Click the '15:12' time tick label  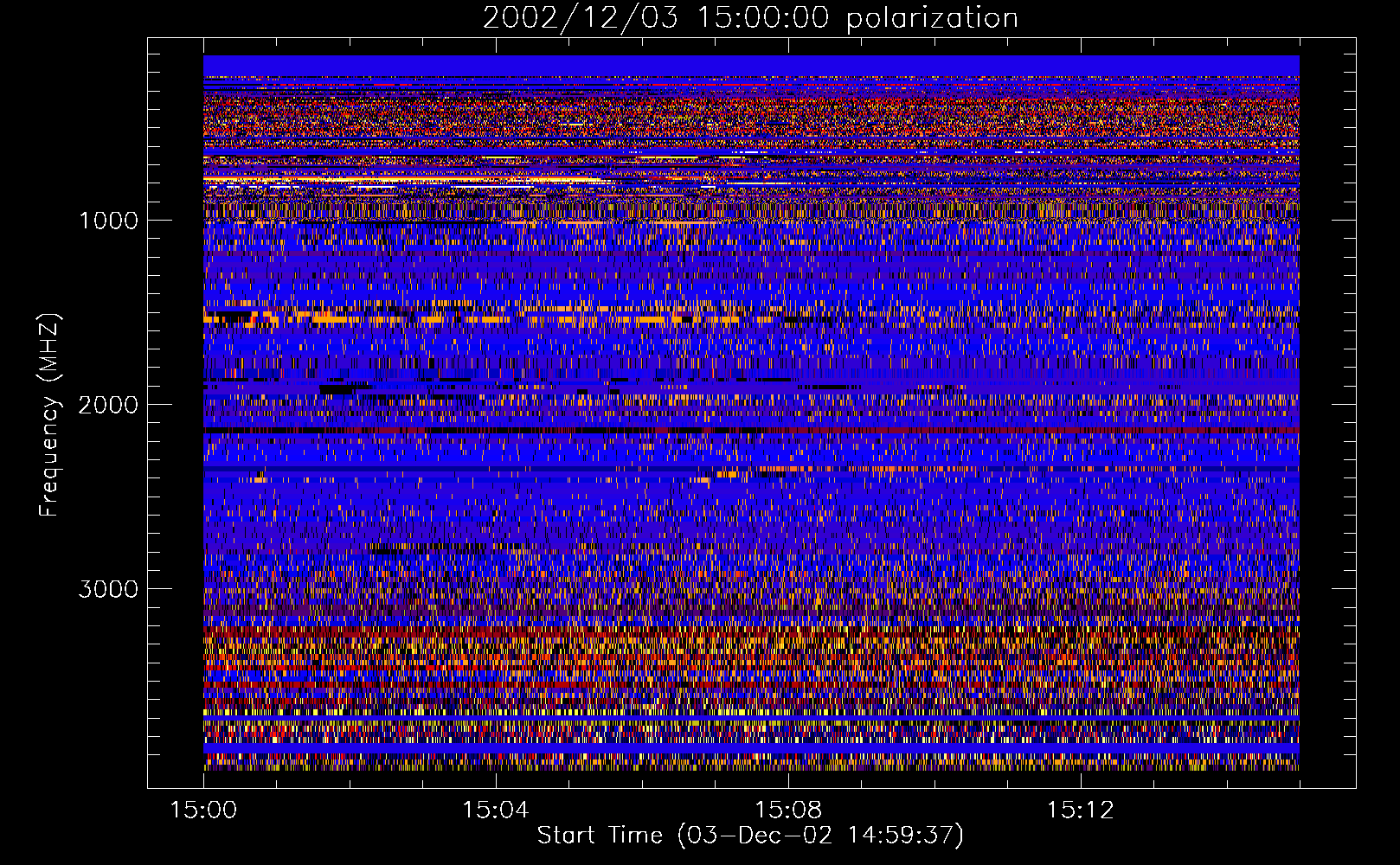pyautogui.click(x=1079, y=811)
